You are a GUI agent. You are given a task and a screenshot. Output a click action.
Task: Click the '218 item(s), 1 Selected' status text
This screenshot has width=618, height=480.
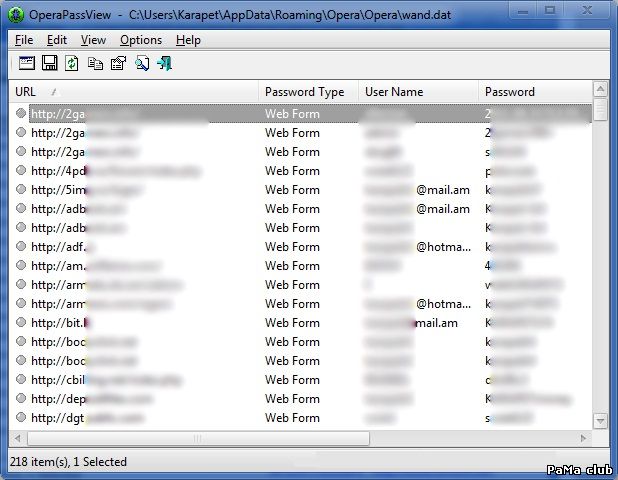coord(68,461)
